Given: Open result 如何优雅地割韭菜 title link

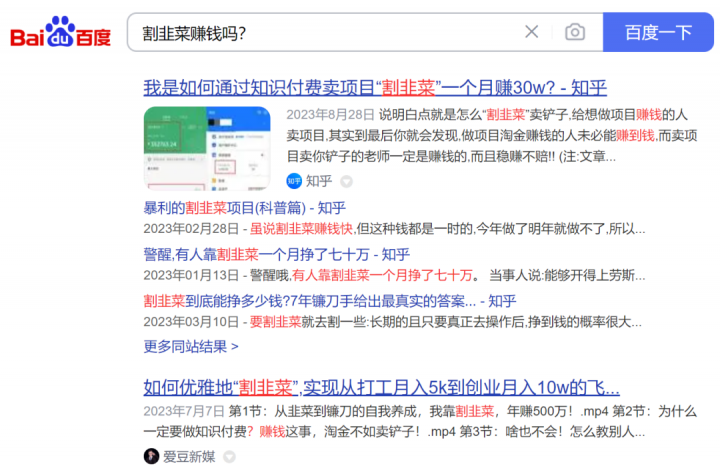Looking at the screenshot, I should pos(381,387).
